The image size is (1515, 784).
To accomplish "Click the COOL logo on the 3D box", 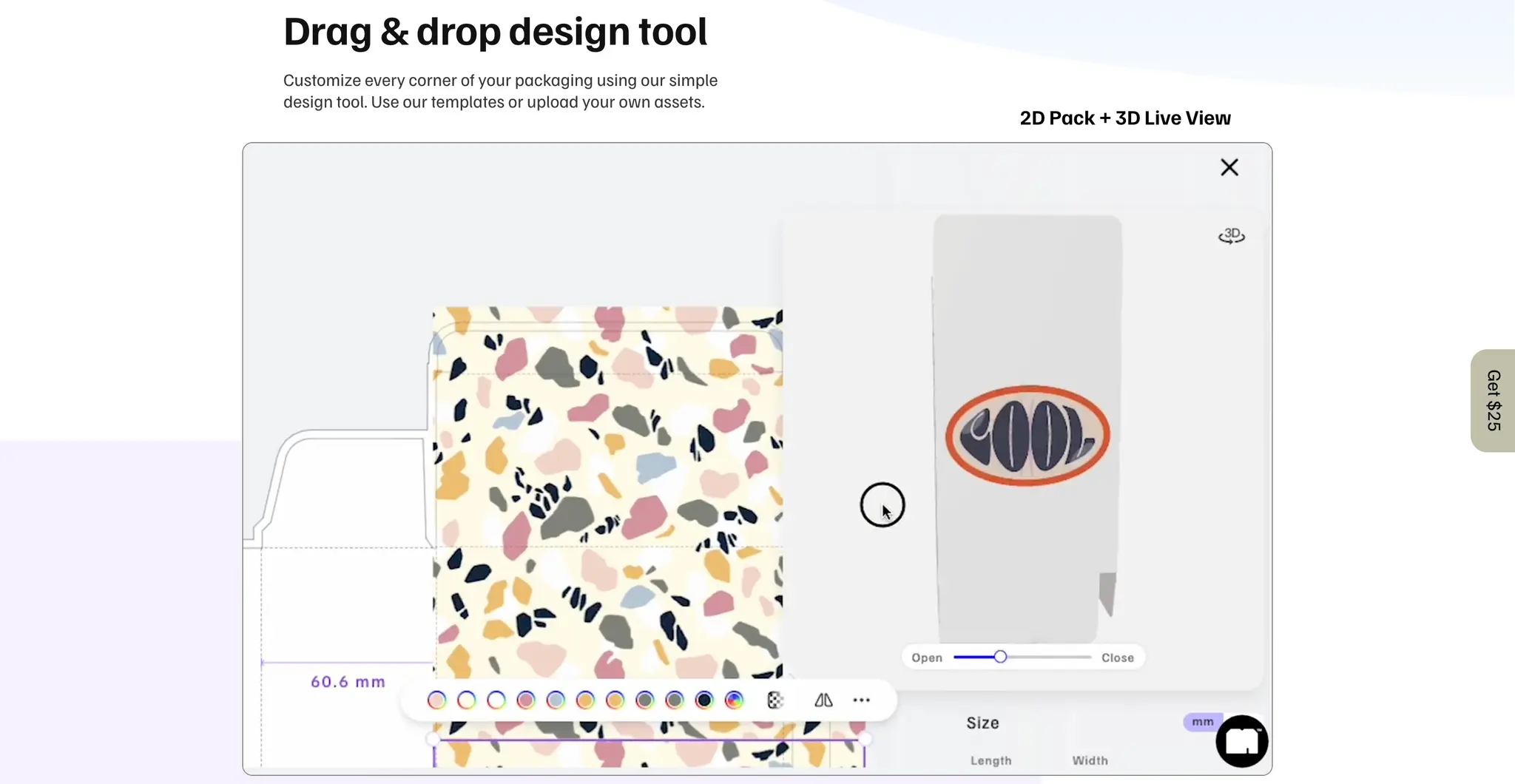I will (1028, 436).
